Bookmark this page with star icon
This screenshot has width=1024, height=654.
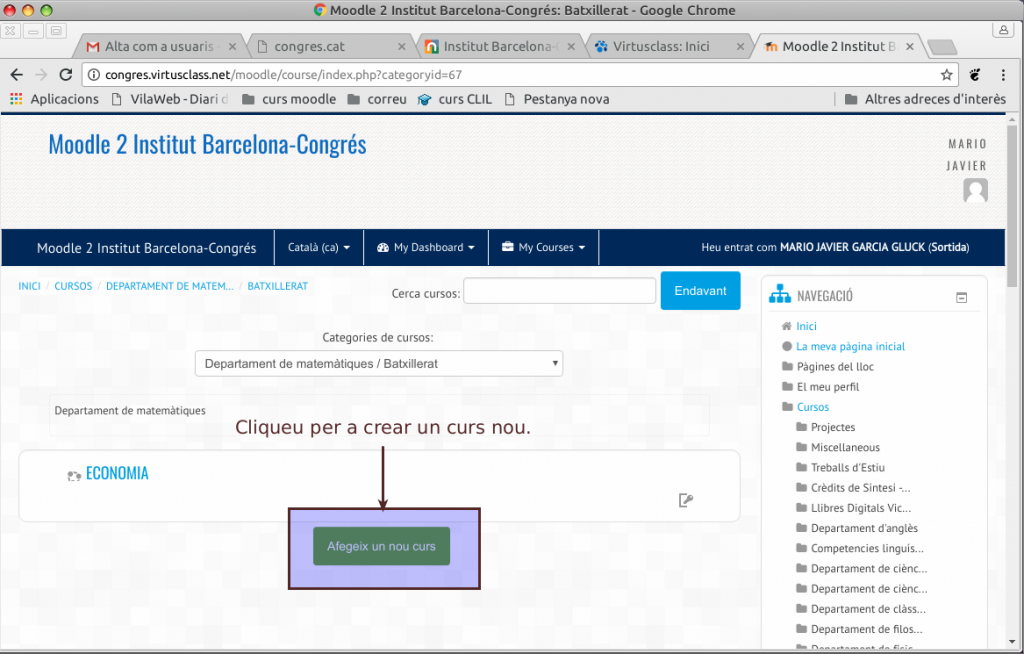[x=946, y=75]
